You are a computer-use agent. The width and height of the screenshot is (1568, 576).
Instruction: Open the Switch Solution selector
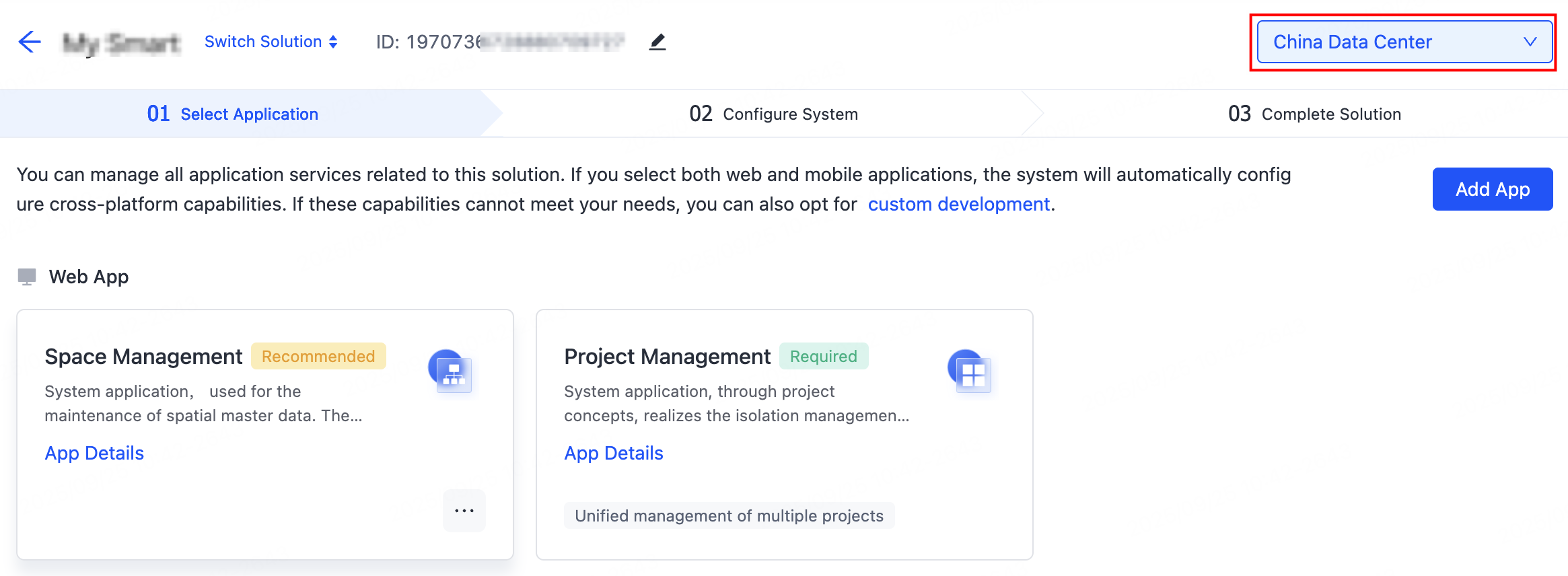(x=271, y=42)
